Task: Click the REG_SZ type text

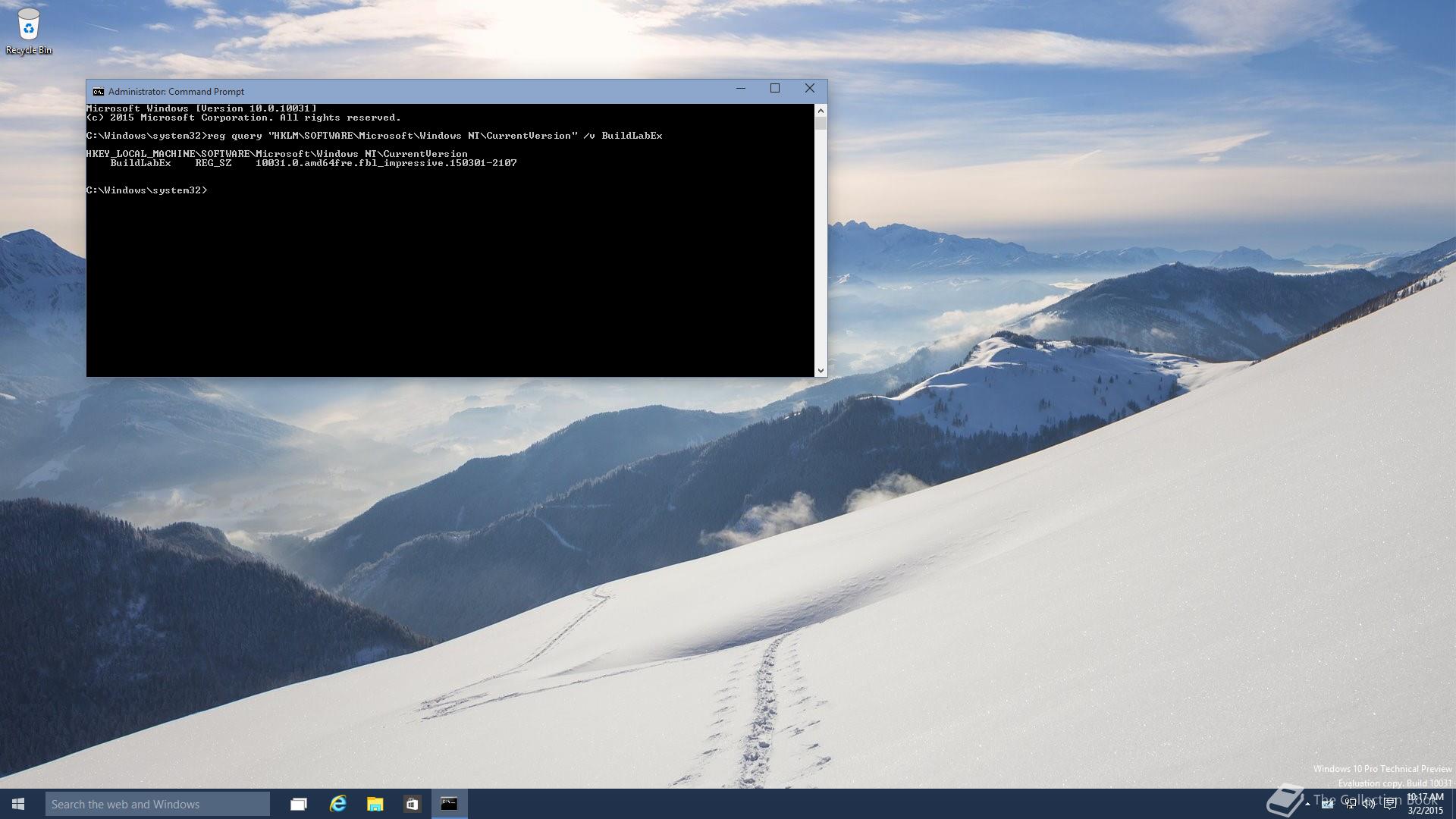Action: point(213,163)
